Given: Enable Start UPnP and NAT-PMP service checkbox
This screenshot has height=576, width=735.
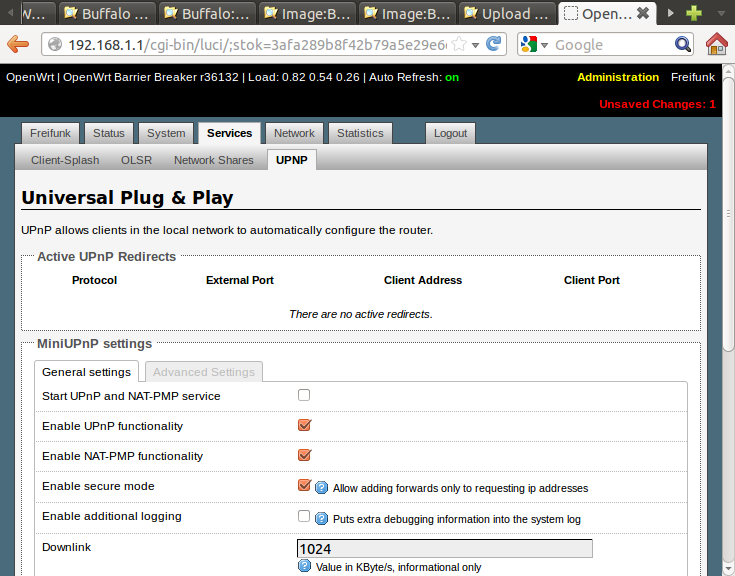Looking at the screenshot, I should tap(304, 395).
